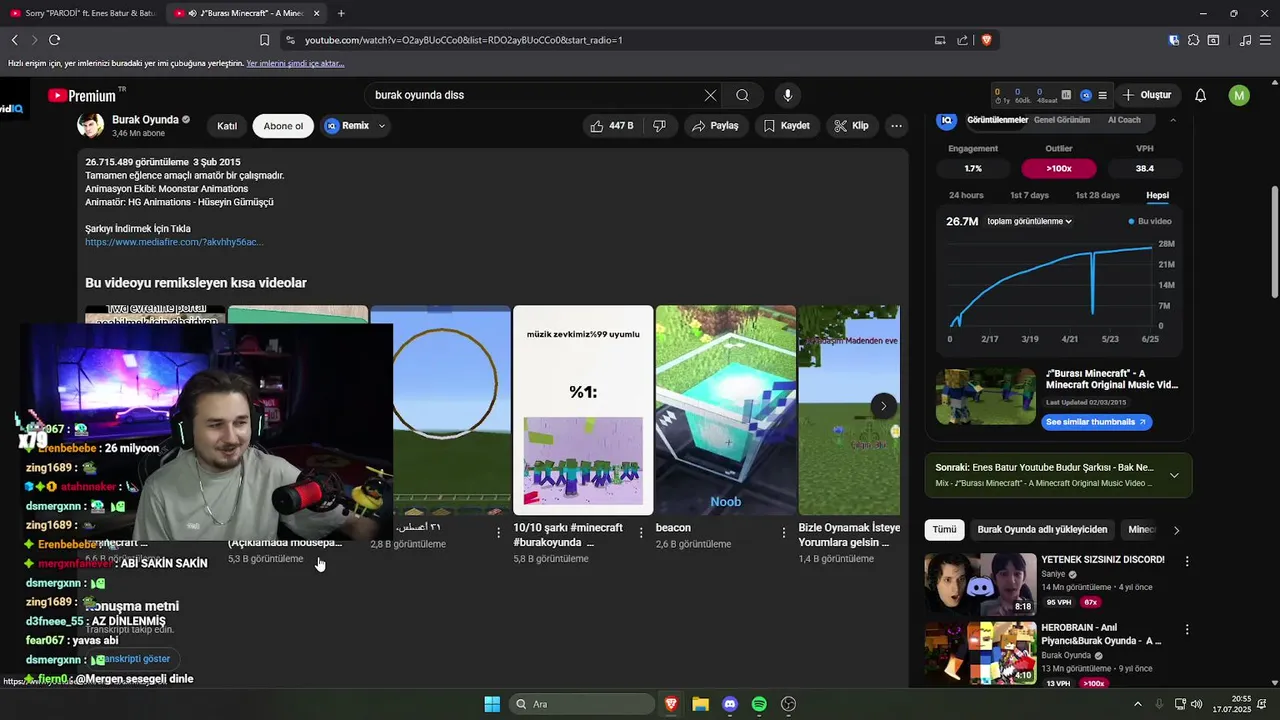1280x720 pixels.
Task: Click the vidIQ blue extension icon in the header
Action: 1086,95
